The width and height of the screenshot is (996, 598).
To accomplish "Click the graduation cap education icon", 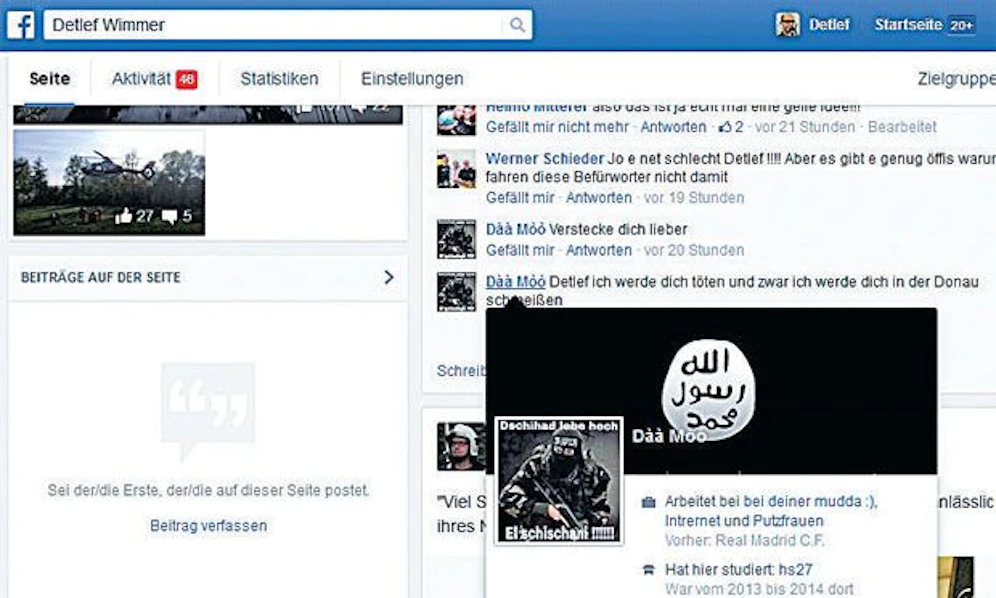I will (648, 569).
